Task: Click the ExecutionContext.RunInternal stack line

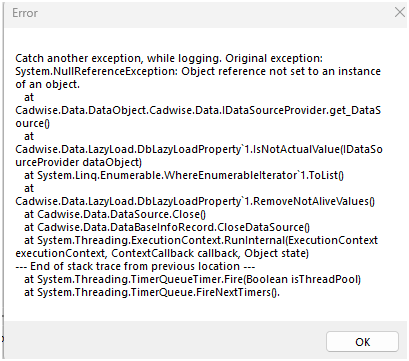Action: pos(201,240)
